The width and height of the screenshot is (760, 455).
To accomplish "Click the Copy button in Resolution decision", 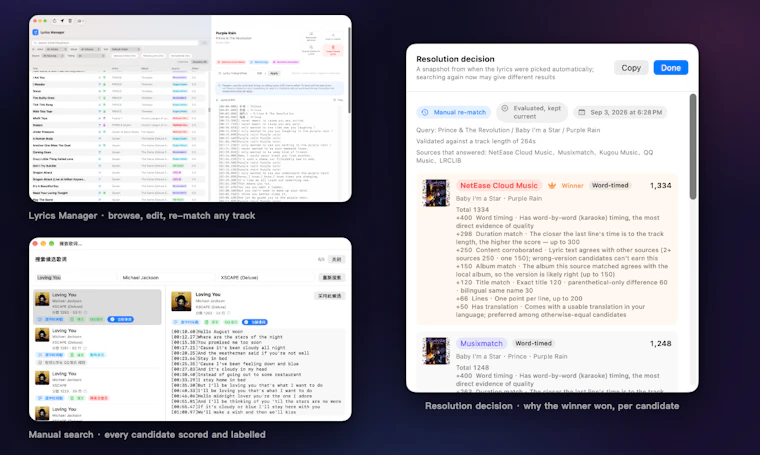I will point(631,68).
